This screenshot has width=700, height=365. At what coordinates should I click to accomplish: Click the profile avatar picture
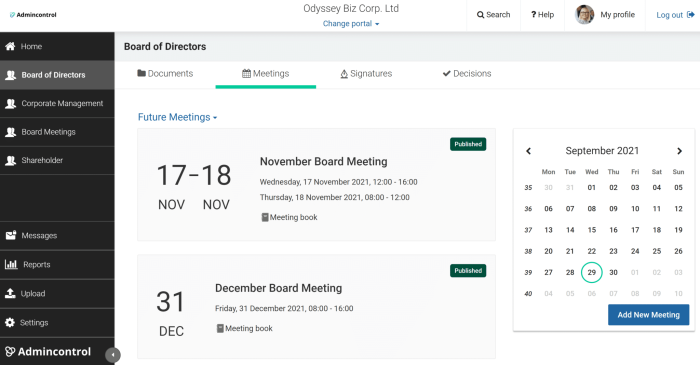584,15
